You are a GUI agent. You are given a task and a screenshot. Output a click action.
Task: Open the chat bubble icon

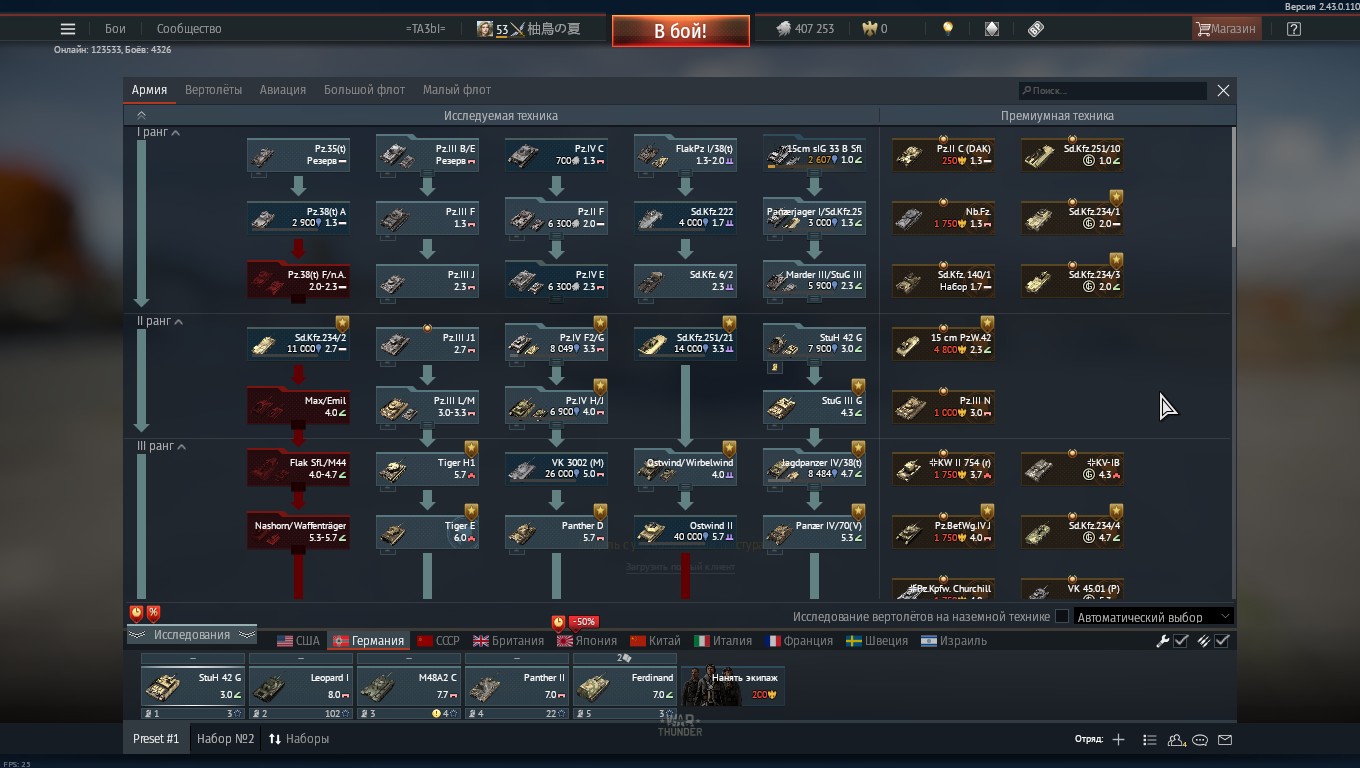(1200, 740)
